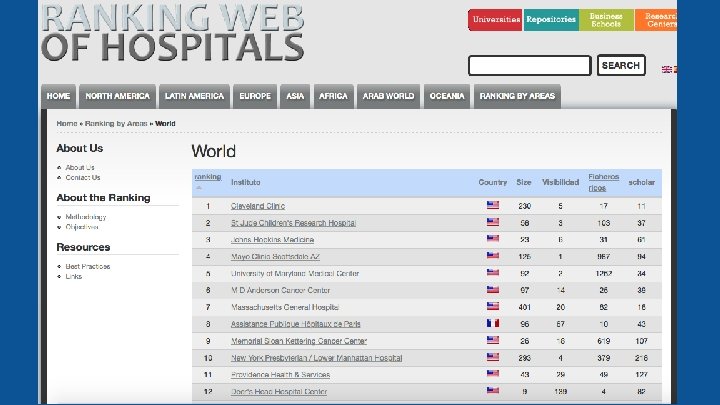This screenshot has width=720, height=405.
Task: Click the World page heading
Action: pyautogui.click(x=214, y=151)
